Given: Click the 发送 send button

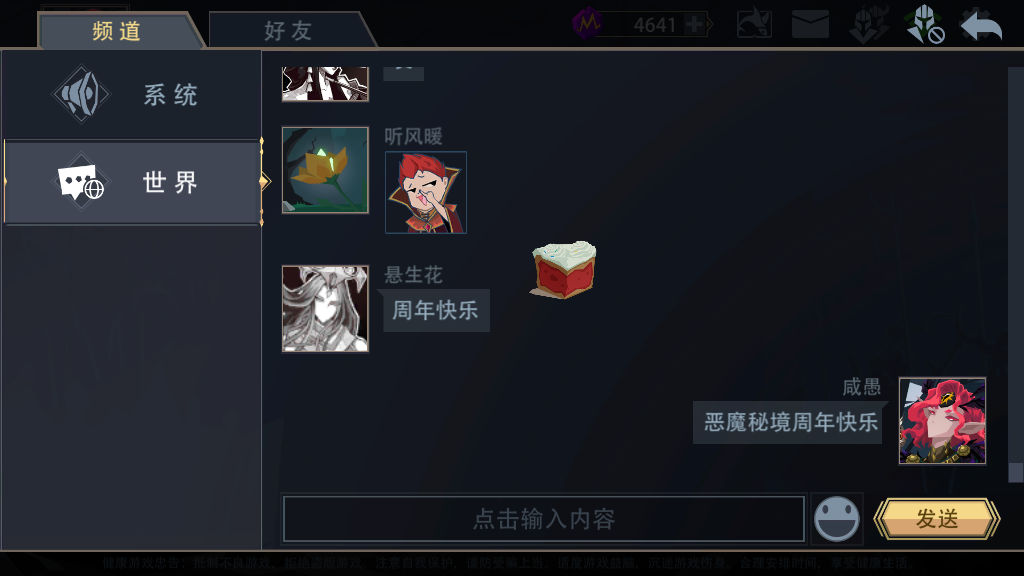Looking at the screenshot, I should [936, 519].
